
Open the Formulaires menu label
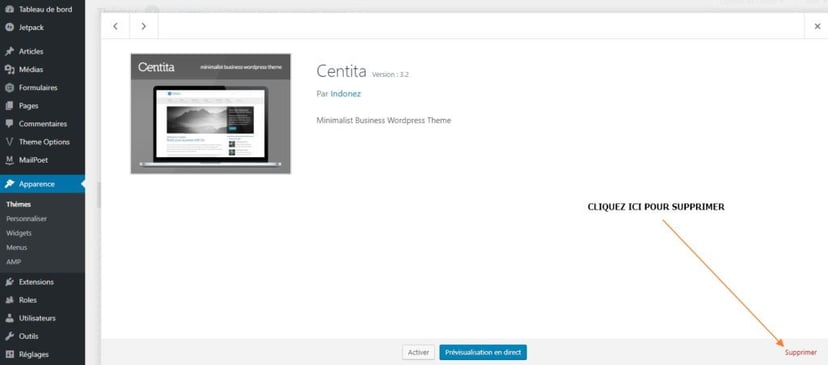[x=38, y=88]
